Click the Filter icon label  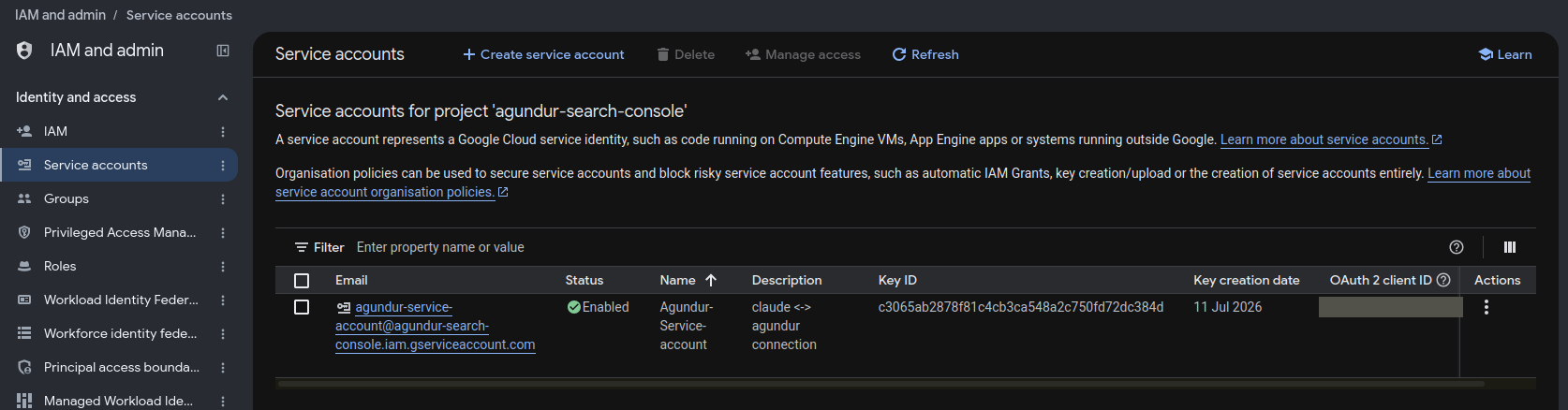click(x=319, y=247)
